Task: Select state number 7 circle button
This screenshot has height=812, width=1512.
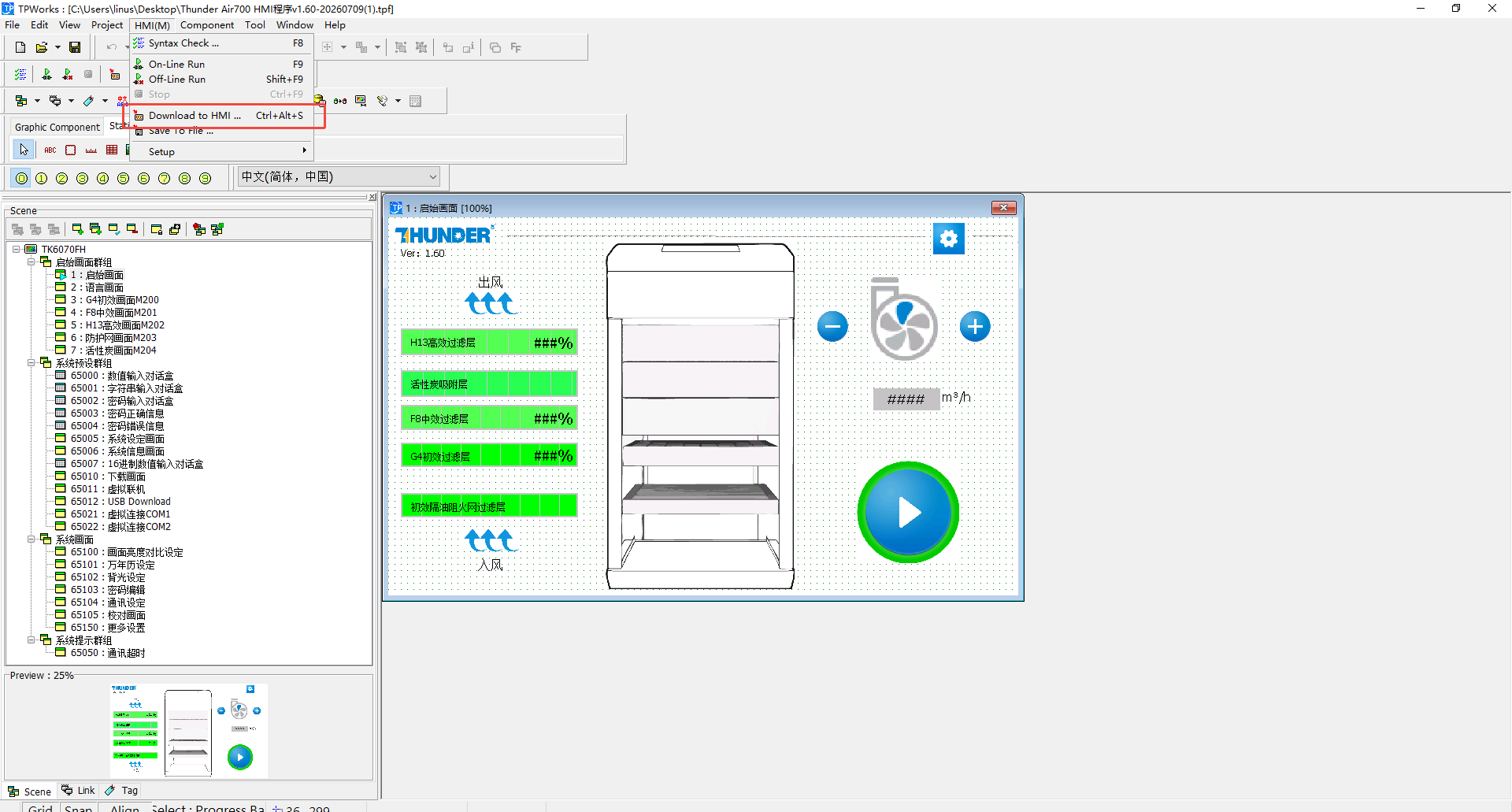Action: click(165, 179)
